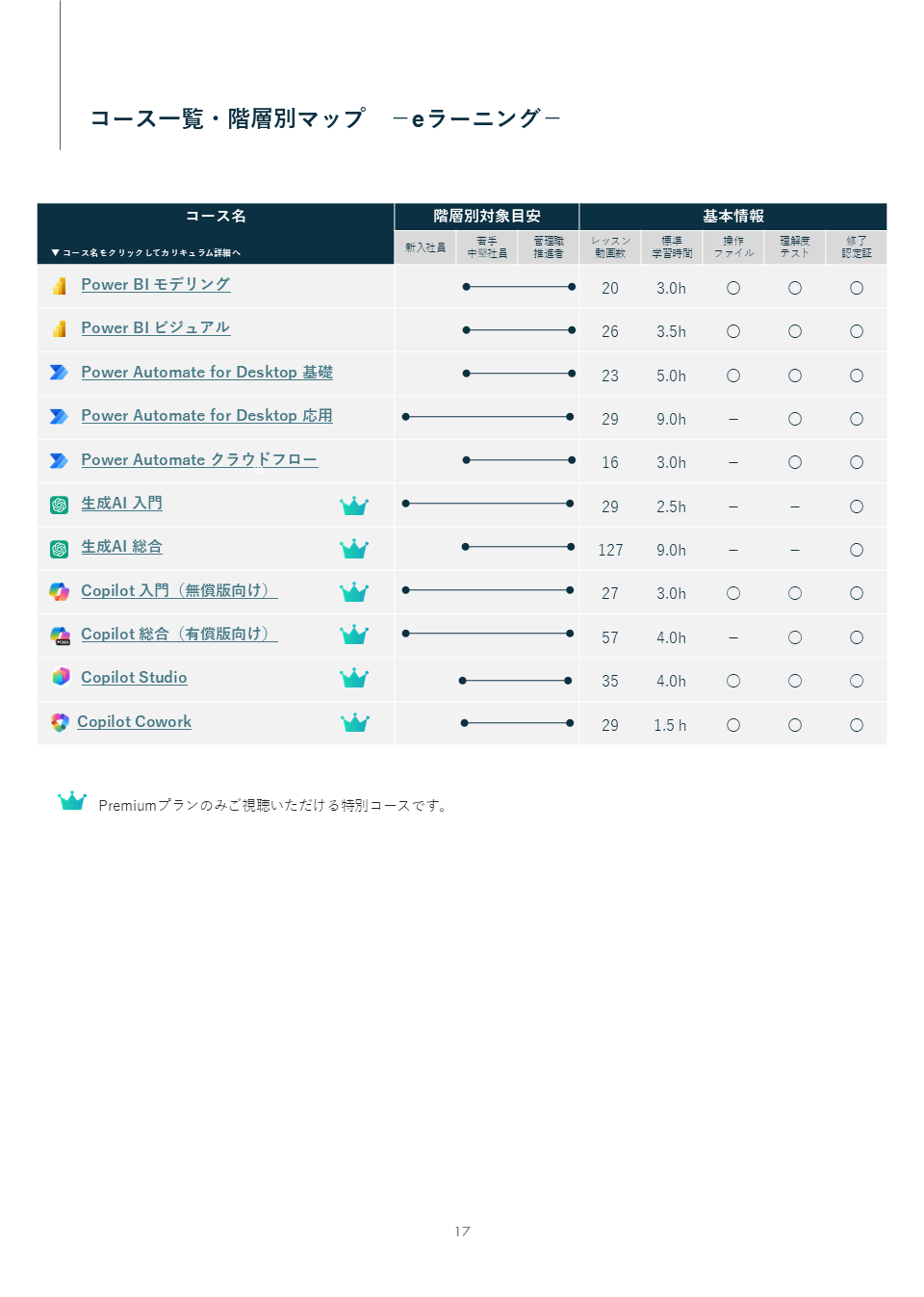Click Power Automate icon beside Desktop 応用
The image size is (924, 1297).
[x=60, y=417]
